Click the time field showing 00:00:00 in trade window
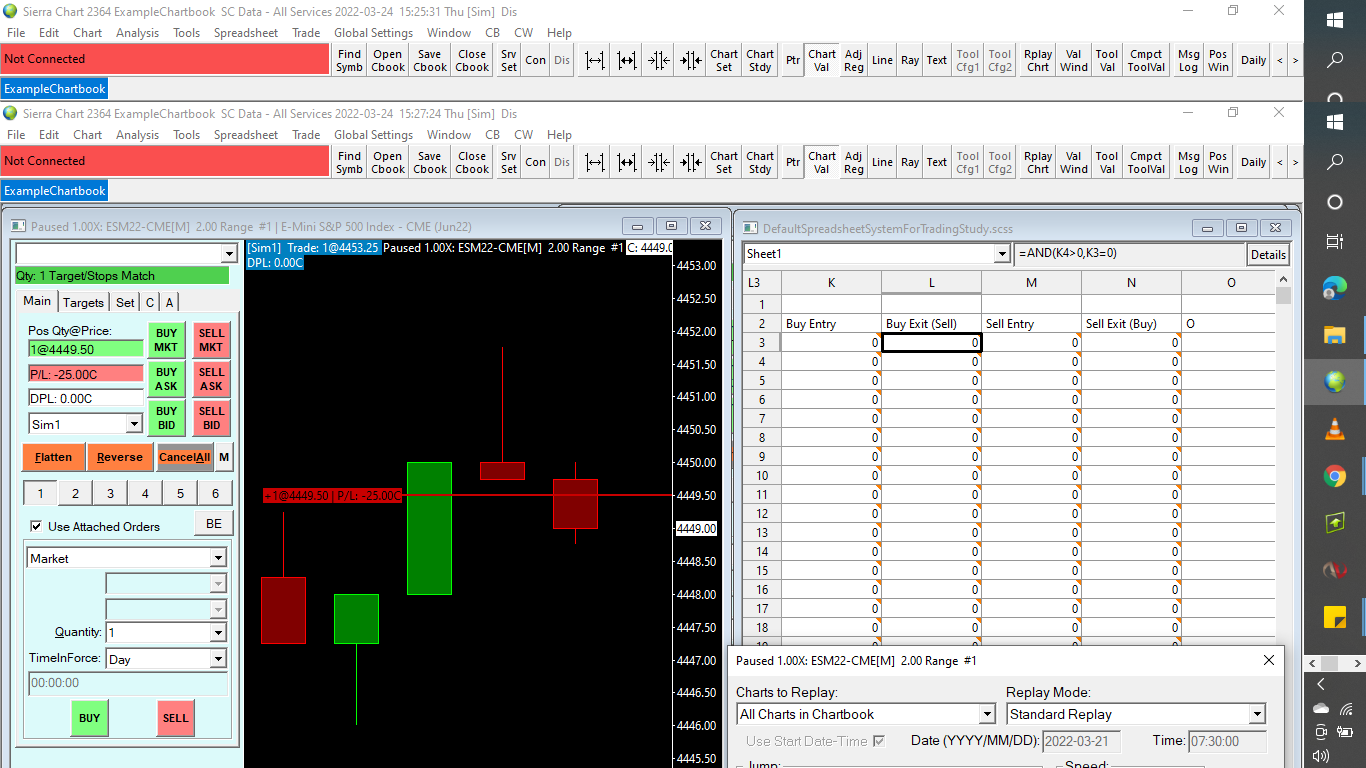Image resolution: width=1366 pixels, height=768 pixels. point(127,684)
